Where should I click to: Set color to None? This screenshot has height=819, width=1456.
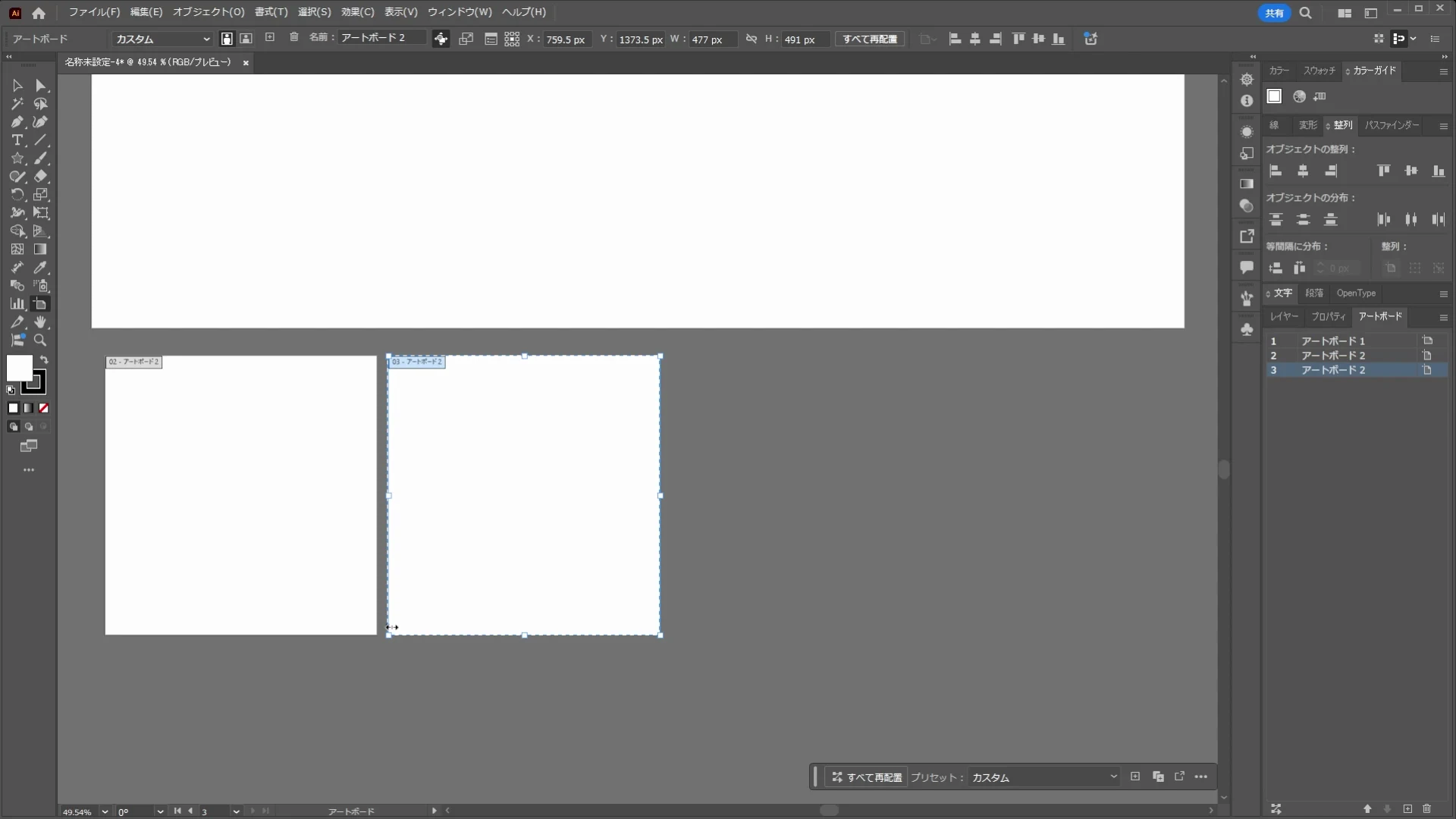click(44, 408)
